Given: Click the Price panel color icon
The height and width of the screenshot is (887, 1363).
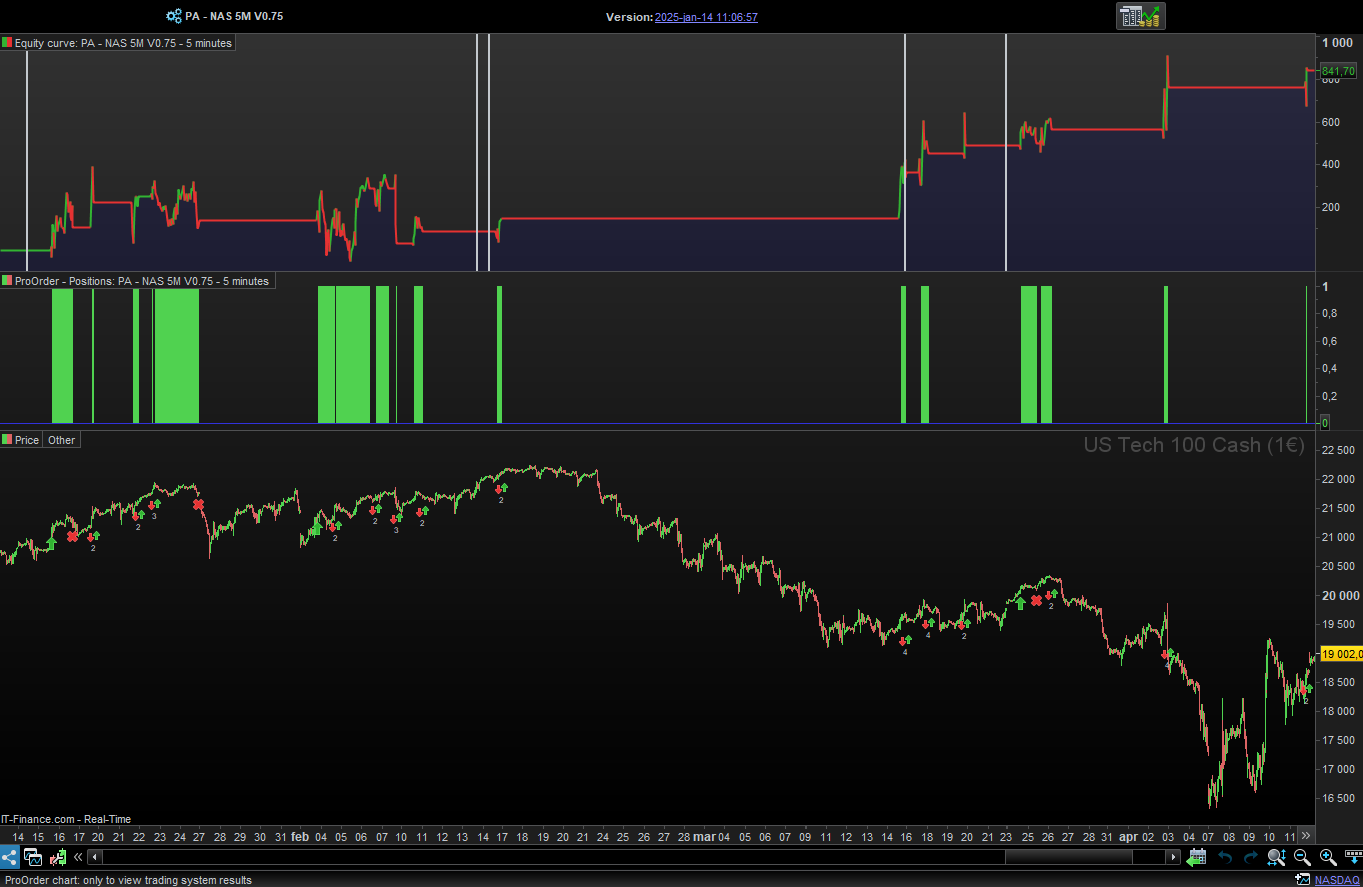Looking at the screenshot, I should click(x=7, y=440).
